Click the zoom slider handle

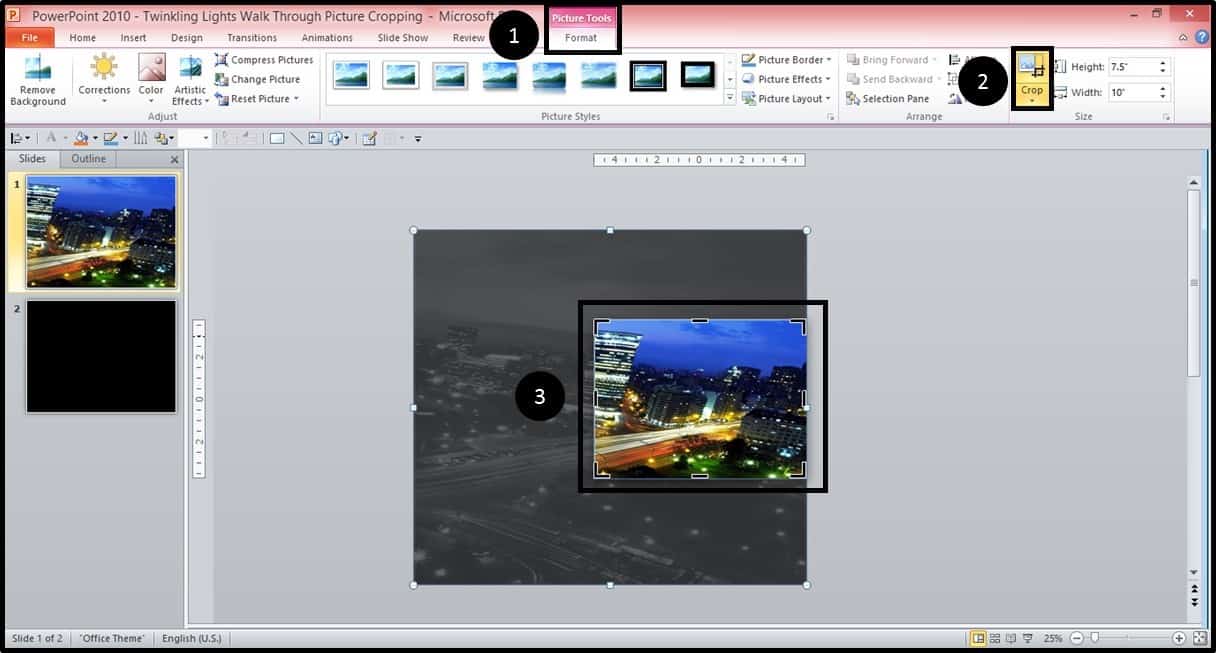tap(1095, 638)
